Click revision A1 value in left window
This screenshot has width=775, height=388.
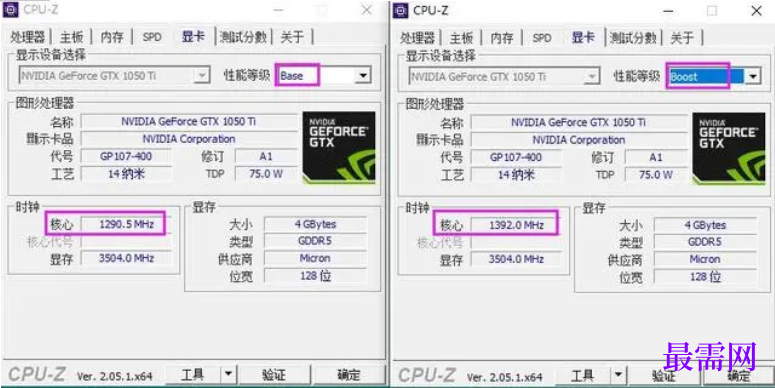[266, 157]
